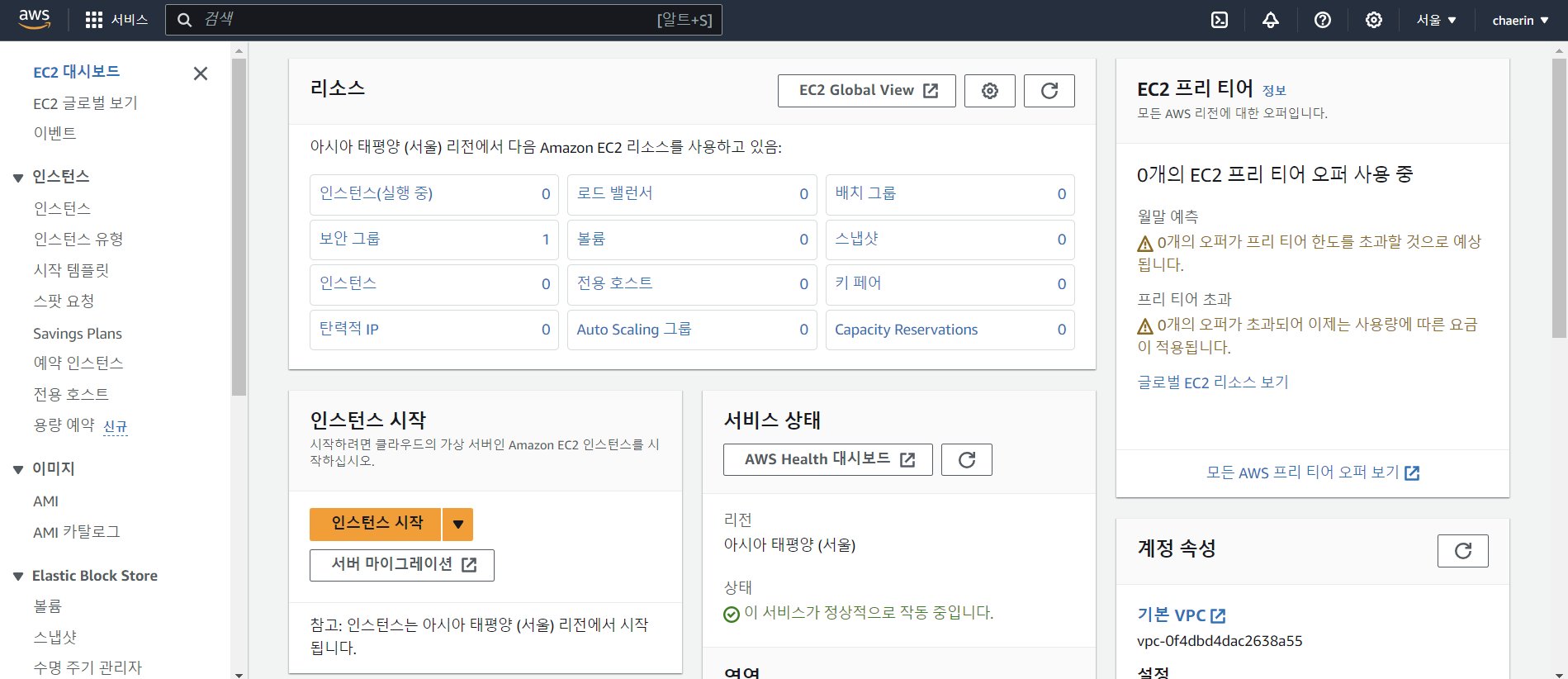Click the orange 인스턴스 시작 button

(376, 525)
